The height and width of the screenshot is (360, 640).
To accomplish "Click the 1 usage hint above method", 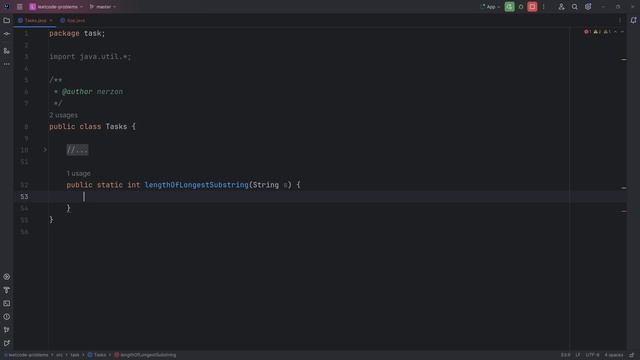I will click(x=78, y=173).
